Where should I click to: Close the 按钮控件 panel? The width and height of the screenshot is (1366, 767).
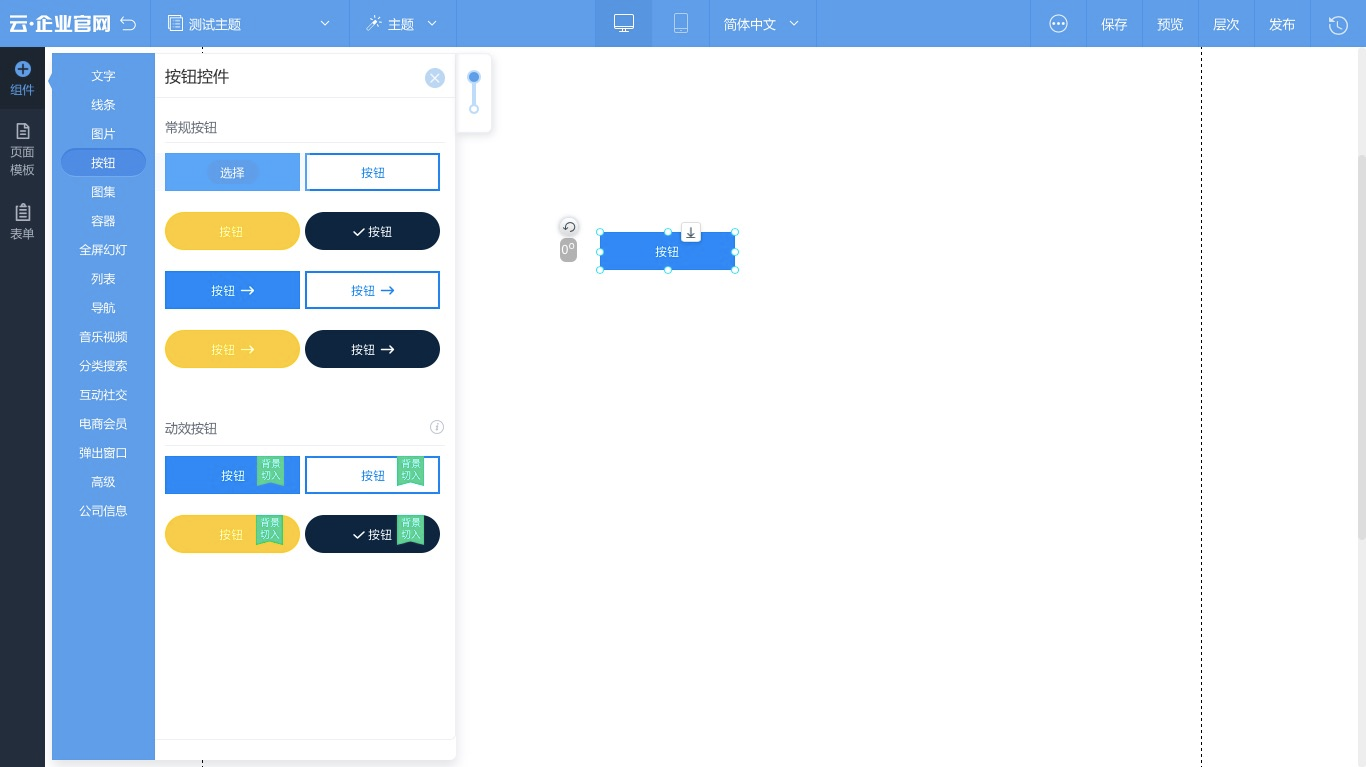[x=434, y=78]
